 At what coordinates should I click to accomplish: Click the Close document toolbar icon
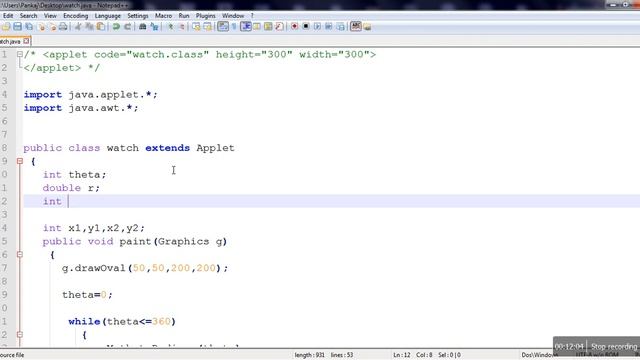click(41, 27)
